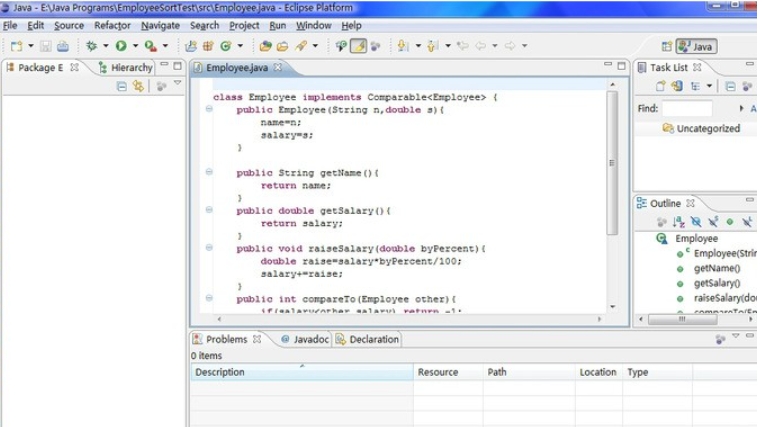
Task: Create a New Java Package from toolbar
Action: 208,46
